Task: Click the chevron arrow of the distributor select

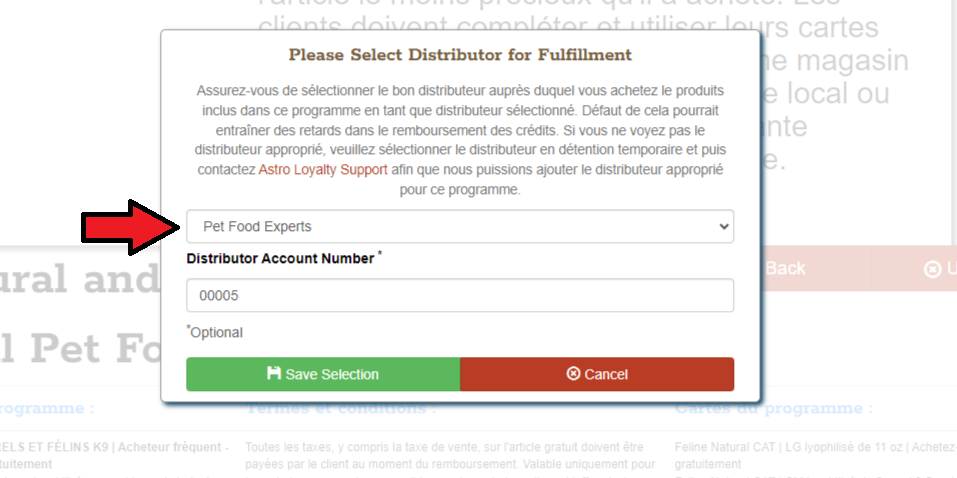Action: point(725,227)
